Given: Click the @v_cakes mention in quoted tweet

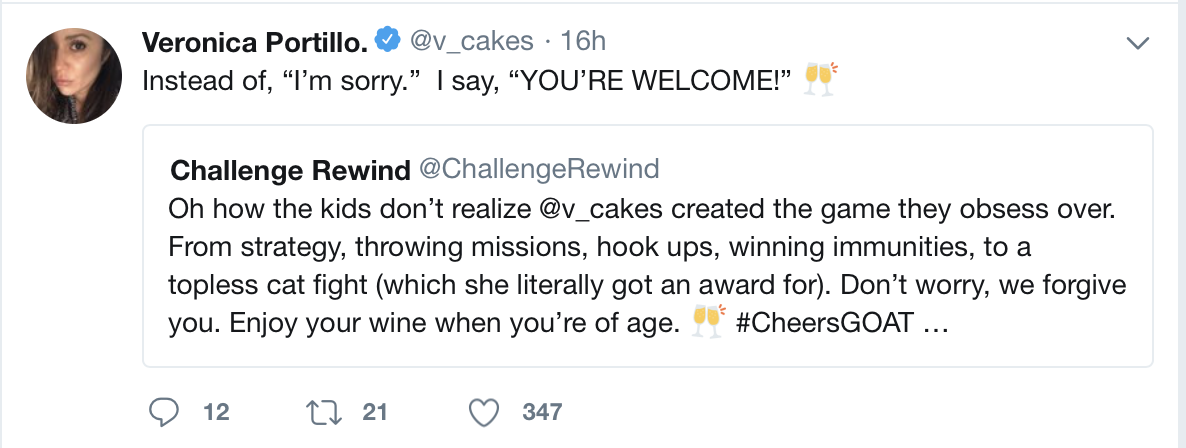Looking at the screenshot, I should pos(602,210).
